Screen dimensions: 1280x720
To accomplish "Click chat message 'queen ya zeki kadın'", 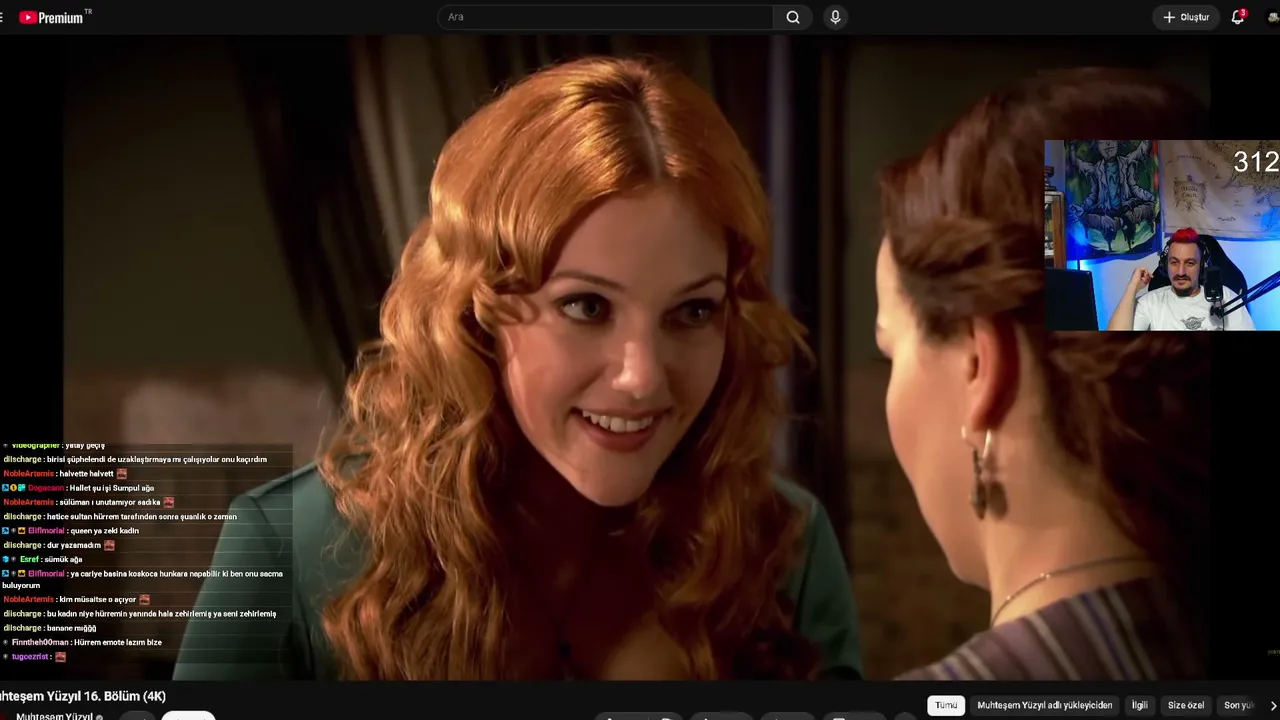I will (x=104, y=531).
